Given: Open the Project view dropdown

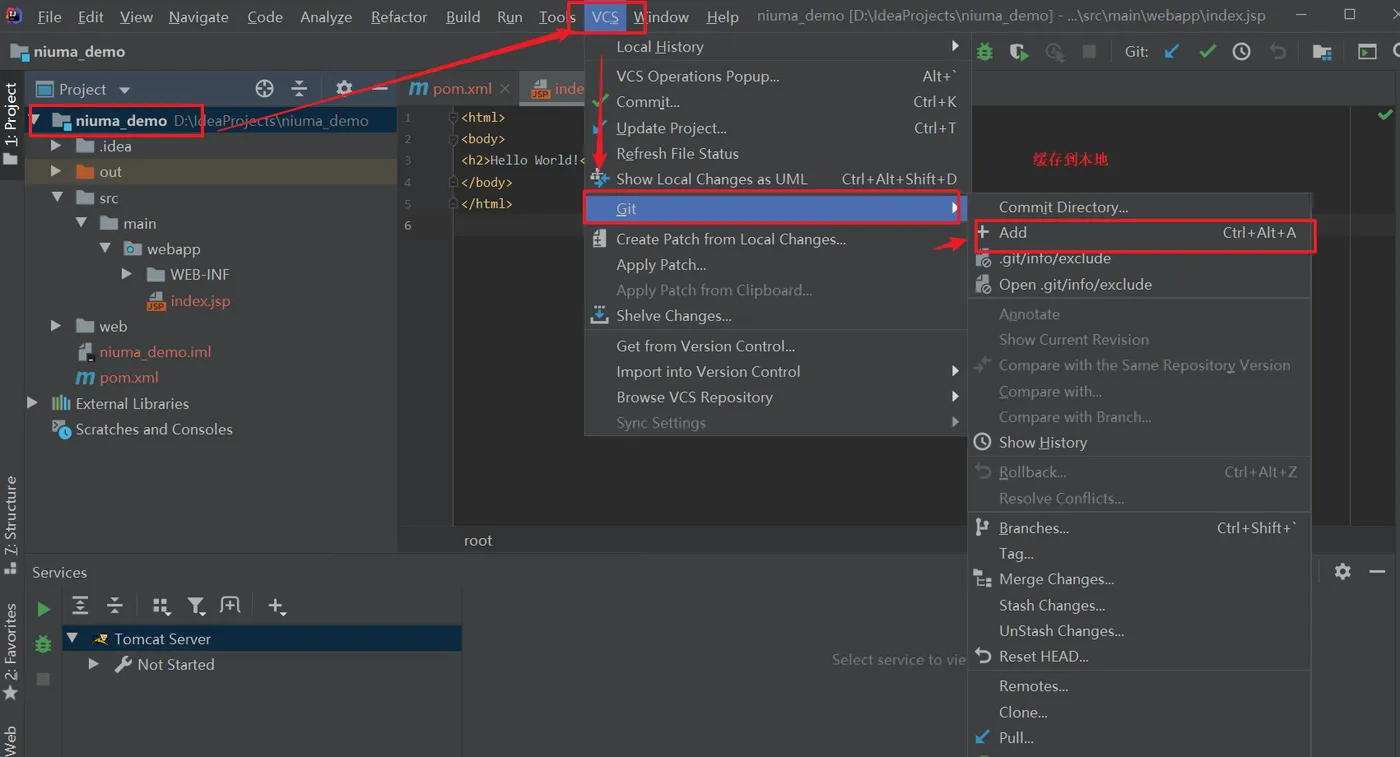Looking at the screenshot, I should 124,90.
